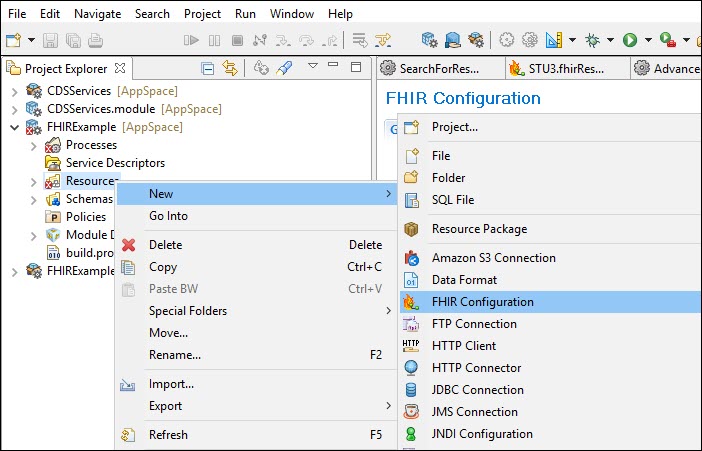The image size is (702, 451).
Task: Click the Debug bug icon
Action: [593, 40]
